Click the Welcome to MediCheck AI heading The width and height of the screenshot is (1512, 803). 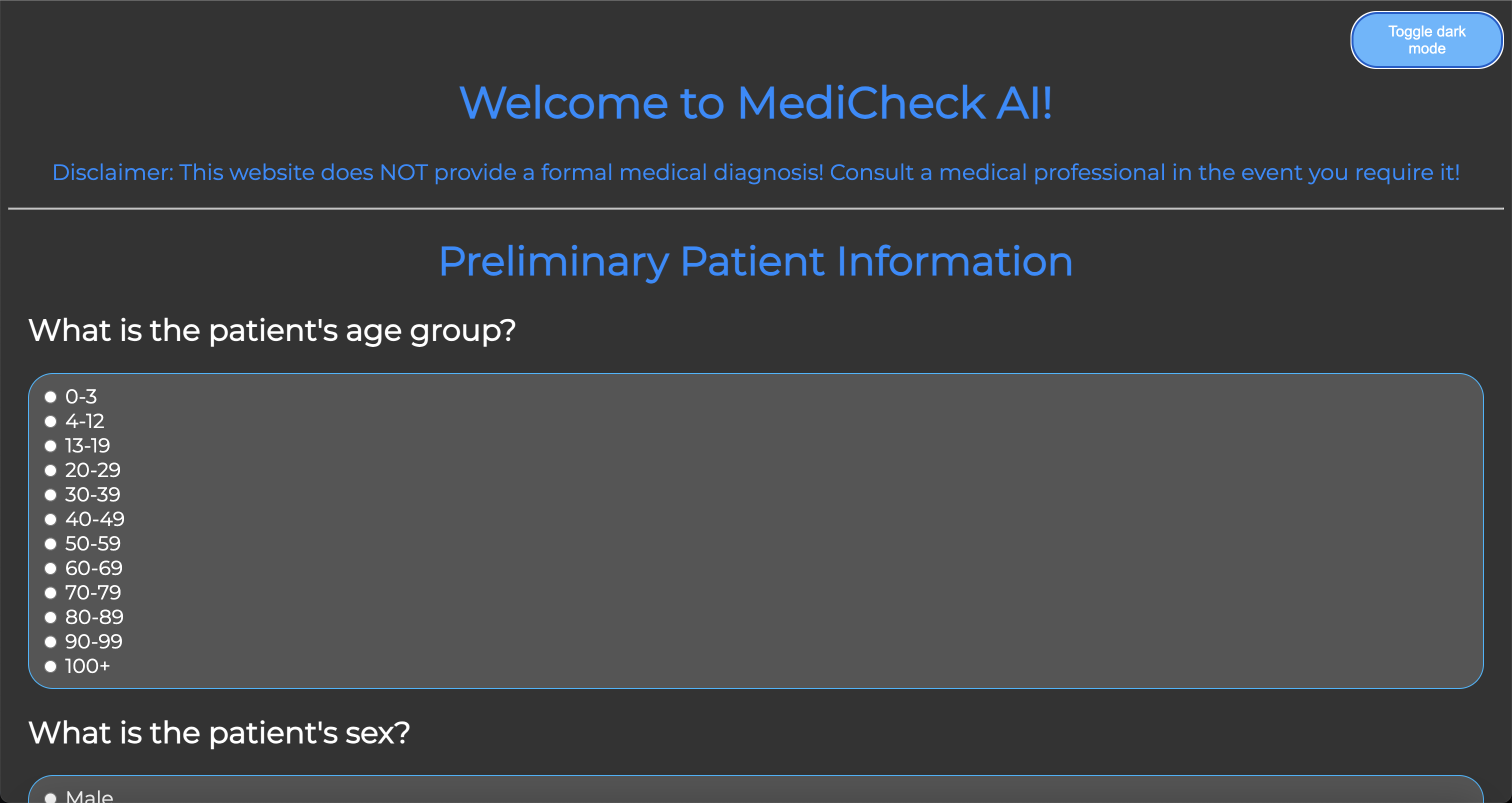(x=756, y=103)
